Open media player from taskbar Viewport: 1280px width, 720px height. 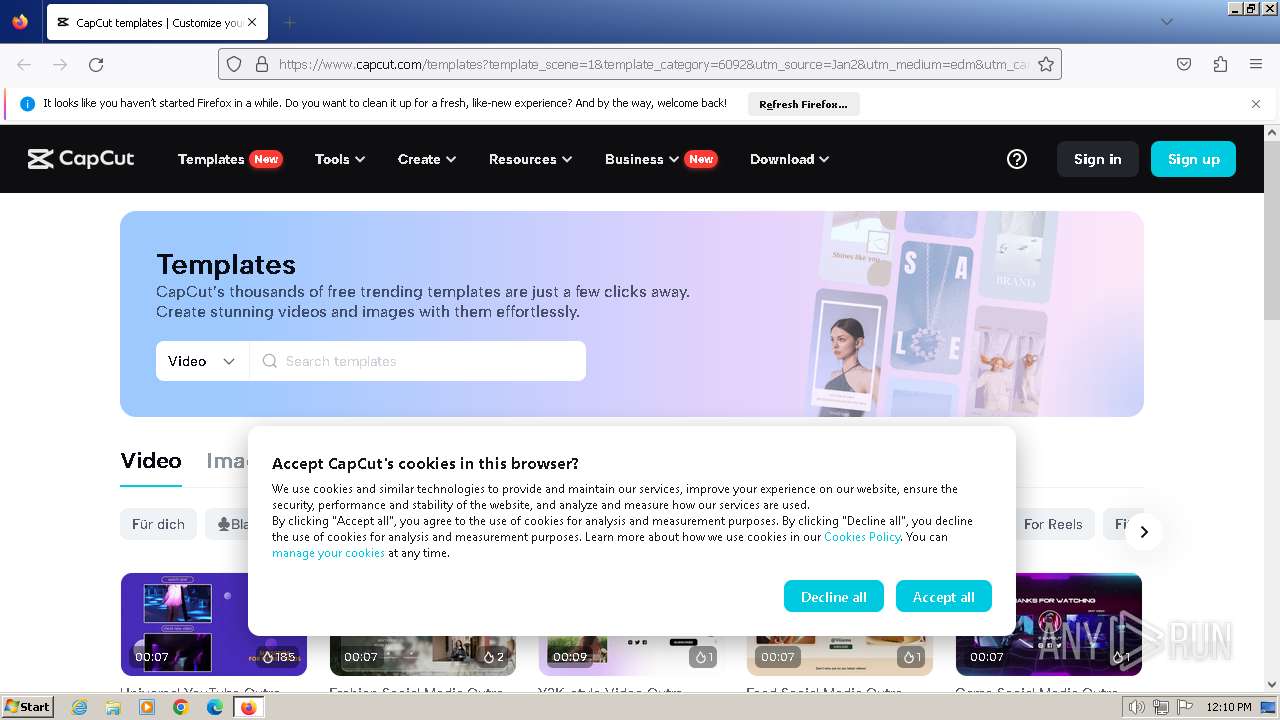click(x=147, y=707)
